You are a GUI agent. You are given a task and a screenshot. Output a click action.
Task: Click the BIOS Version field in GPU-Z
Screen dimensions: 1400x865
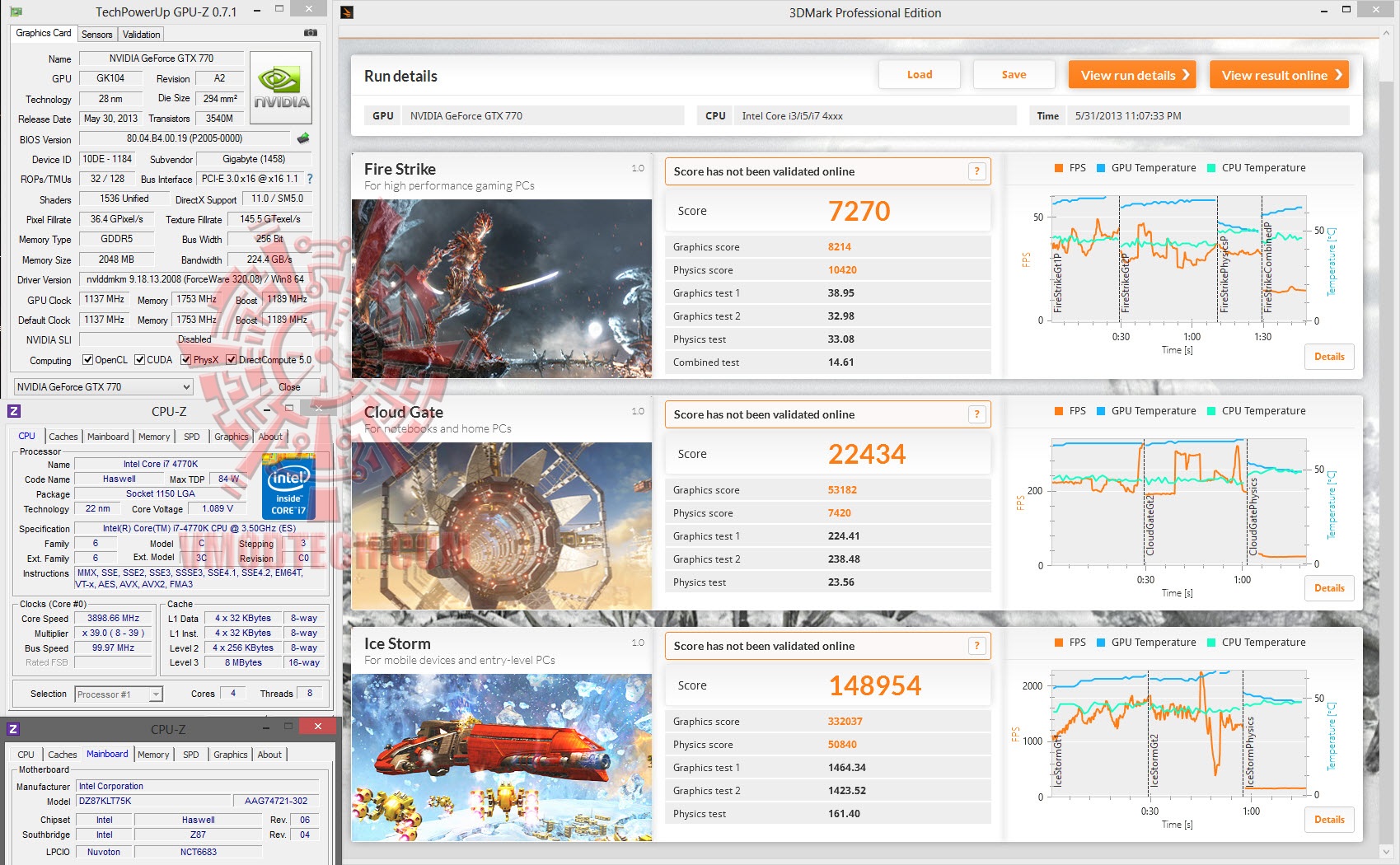(x=185, y=138)
